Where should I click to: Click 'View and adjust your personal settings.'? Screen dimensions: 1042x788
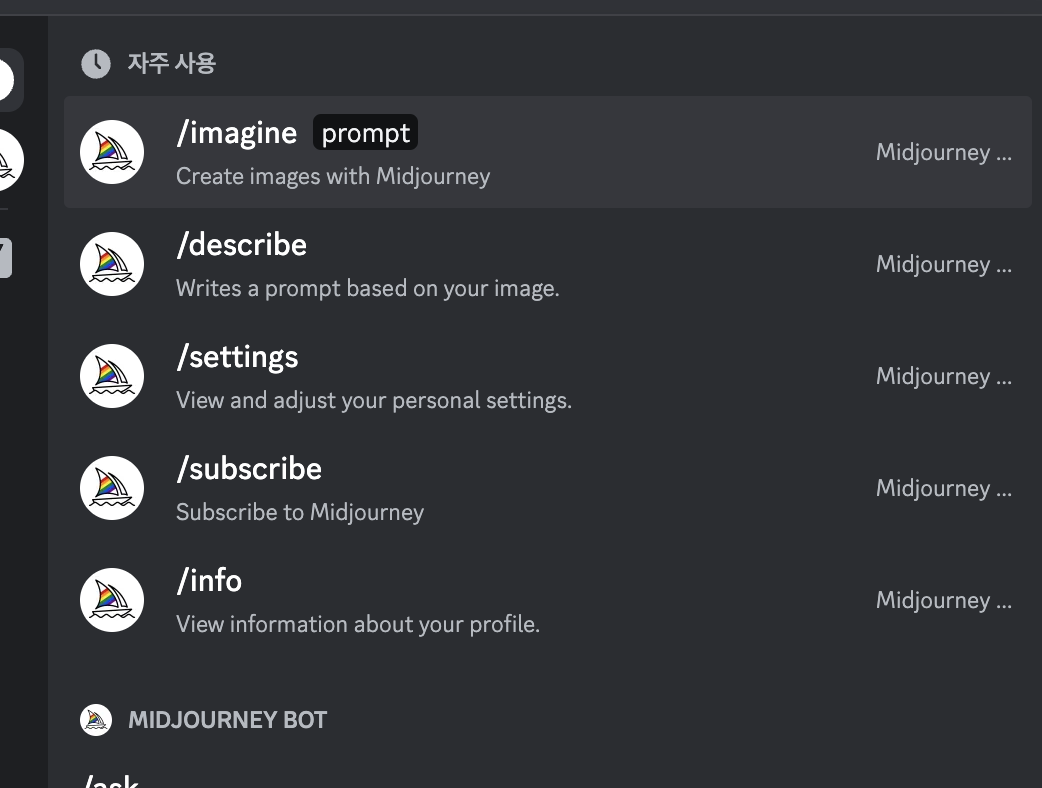click(x=373, y=400)
